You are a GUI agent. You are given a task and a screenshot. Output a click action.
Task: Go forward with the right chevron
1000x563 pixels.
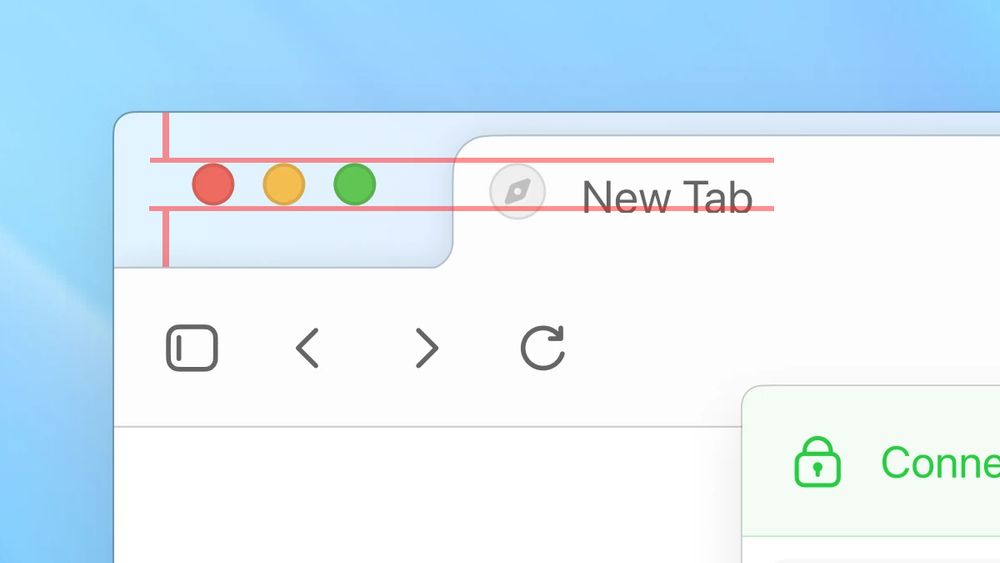pyautogui.click(x=427, y=348)
